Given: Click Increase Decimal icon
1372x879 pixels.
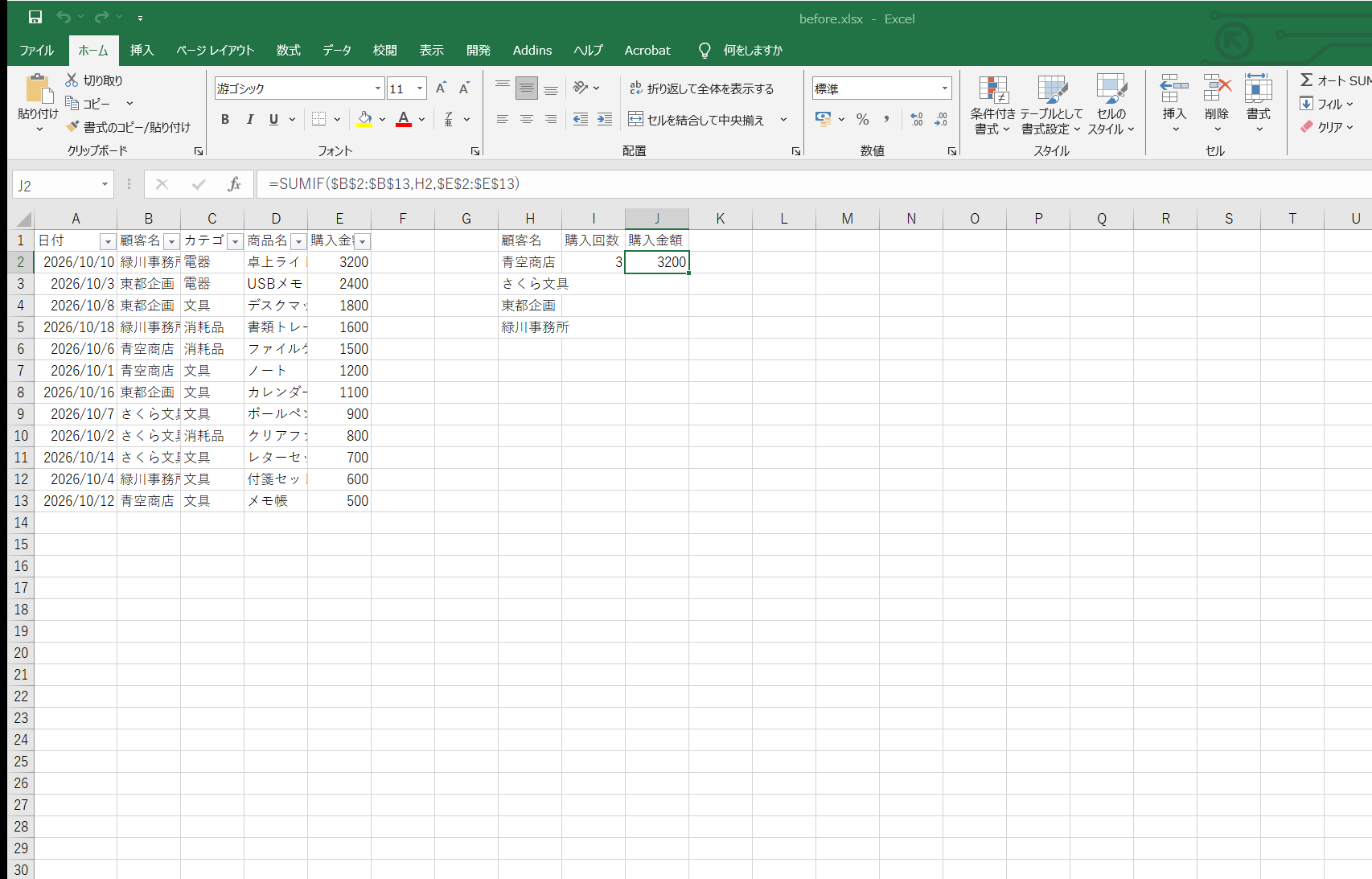Looking at the screenshot, I should 917,119.
